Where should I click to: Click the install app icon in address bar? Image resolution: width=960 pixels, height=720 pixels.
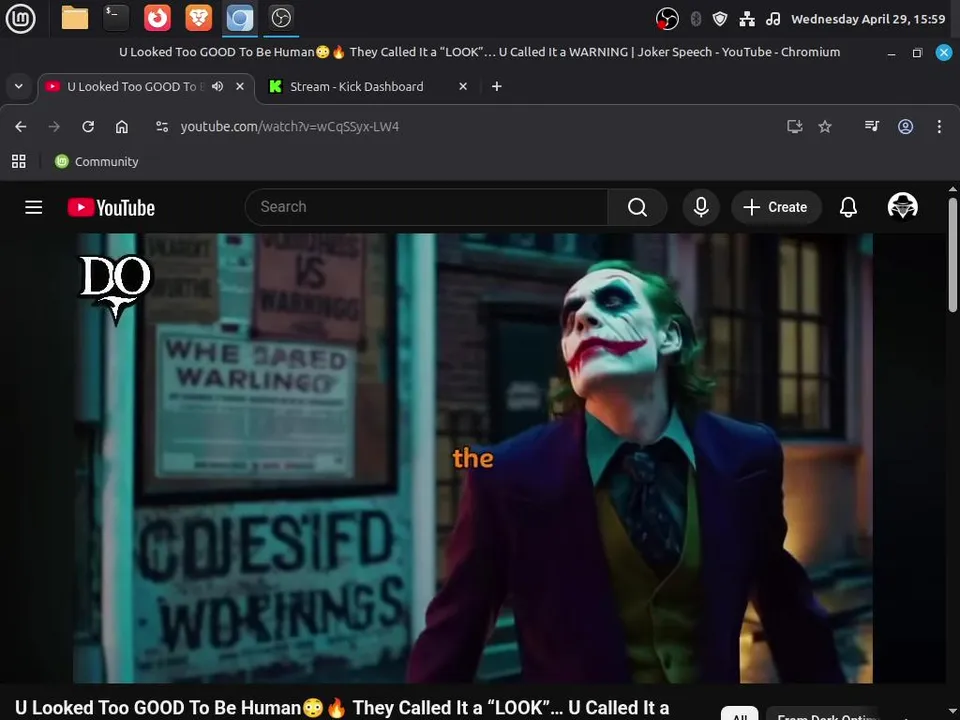(x=795, y=127)
